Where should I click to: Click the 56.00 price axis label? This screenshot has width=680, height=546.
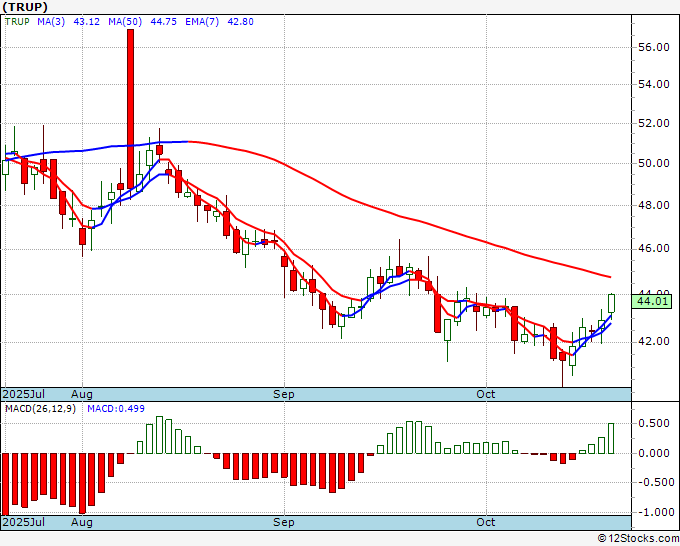tap(654, 47)
